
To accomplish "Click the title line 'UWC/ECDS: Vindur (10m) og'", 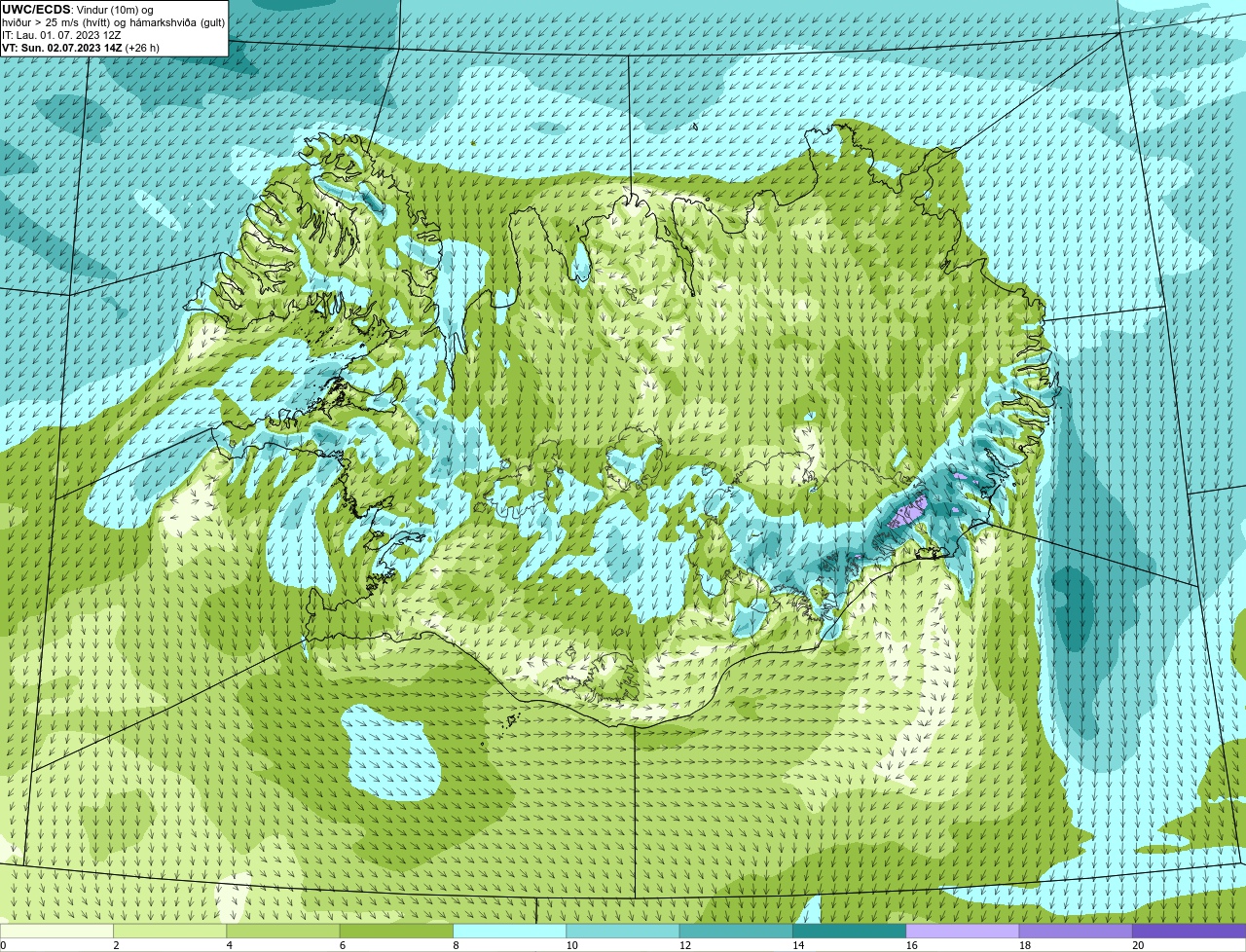I will (78, 10).
